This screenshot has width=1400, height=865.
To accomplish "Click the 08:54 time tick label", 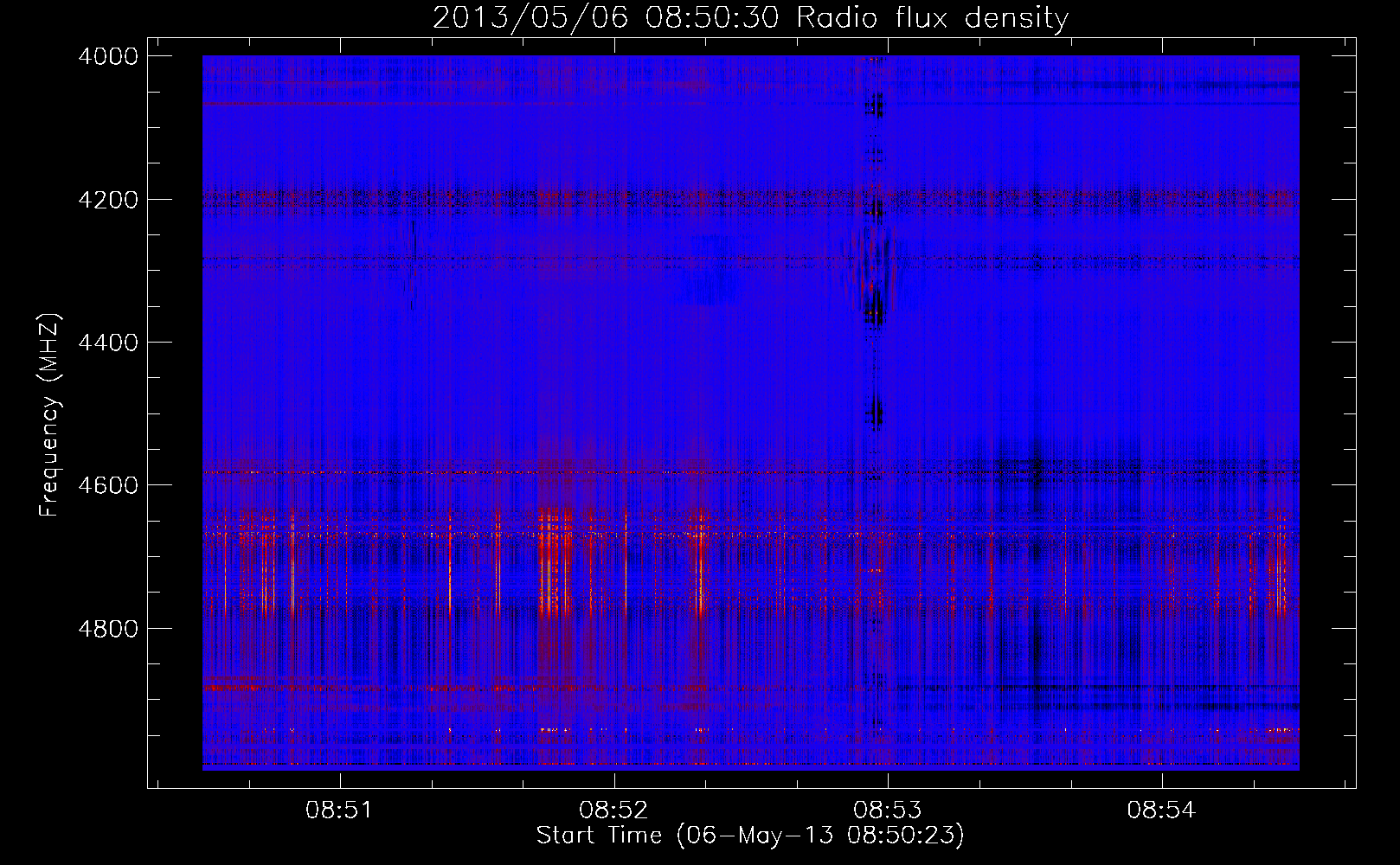I will click(x=1161, y=810).
